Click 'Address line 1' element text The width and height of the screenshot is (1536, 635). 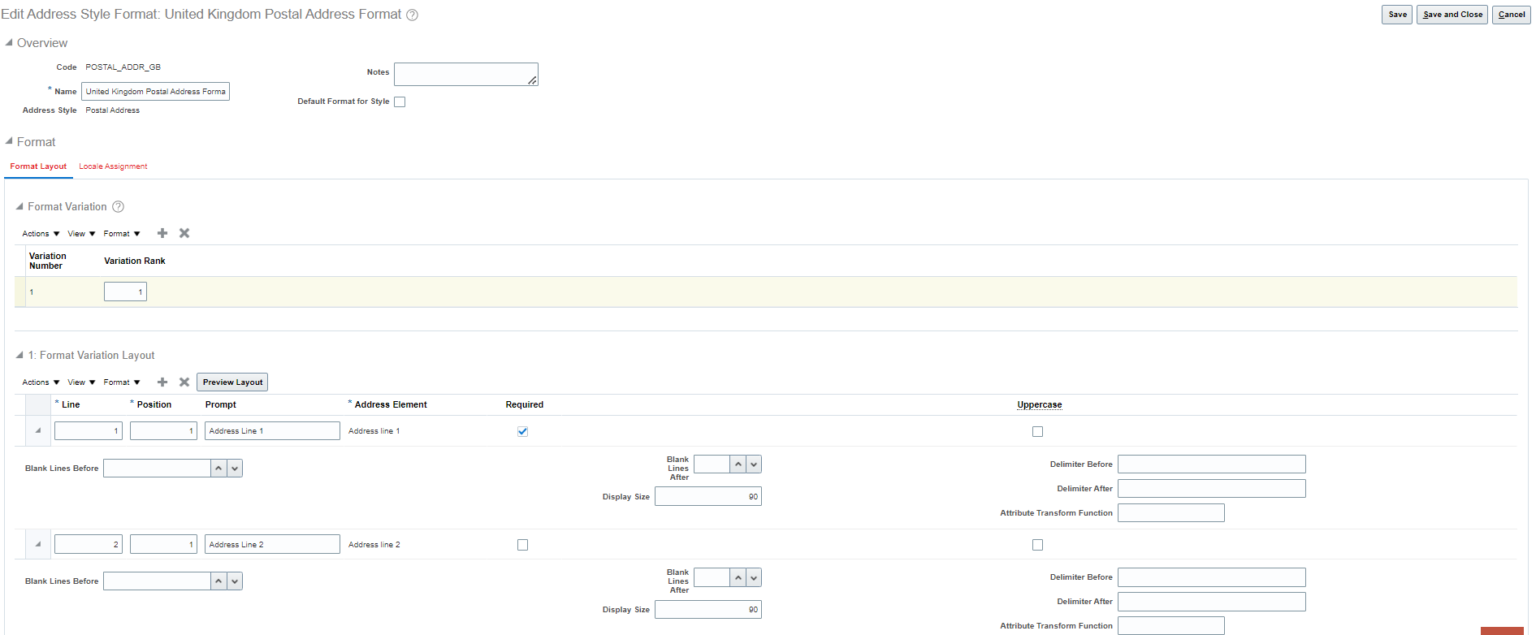coord(374,431)
